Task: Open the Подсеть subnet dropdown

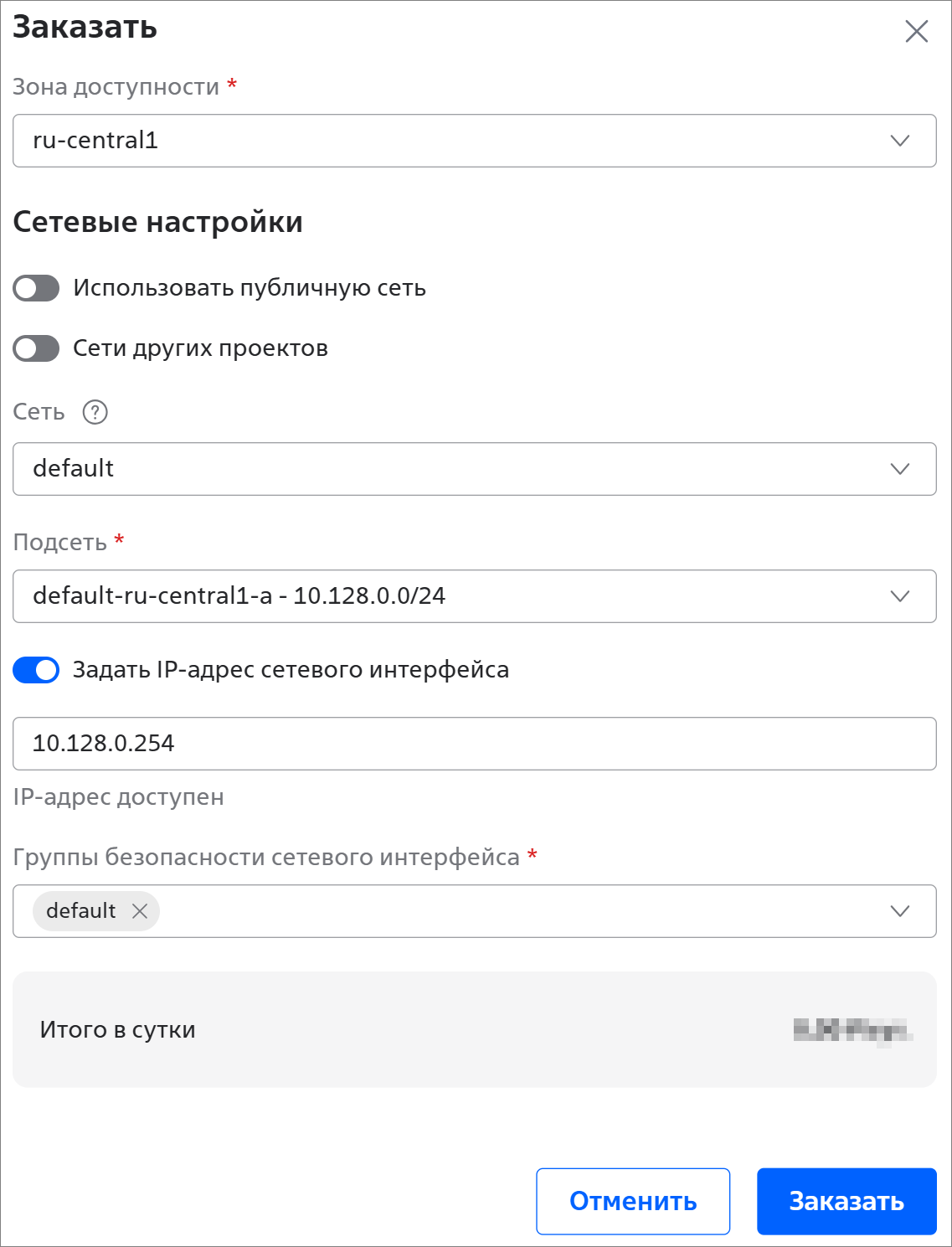Action: (x=474, y=596)
